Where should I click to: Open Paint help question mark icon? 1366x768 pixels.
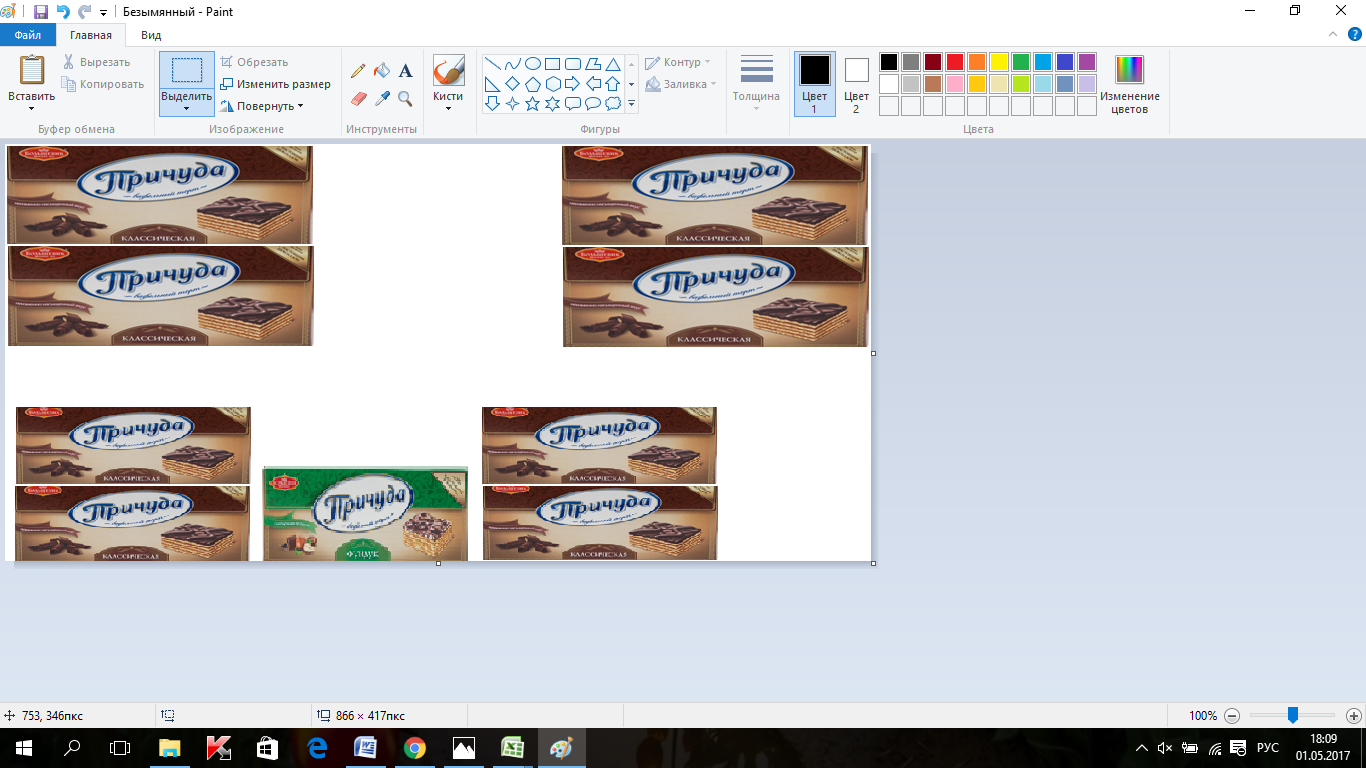coord(1355,34)
